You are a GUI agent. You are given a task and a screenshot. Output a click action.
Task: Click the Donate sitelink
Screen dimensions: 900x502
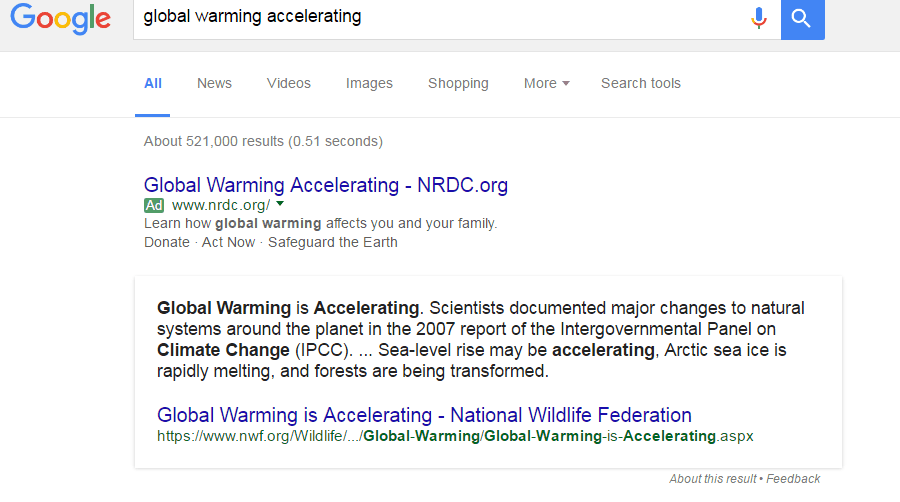166,242
